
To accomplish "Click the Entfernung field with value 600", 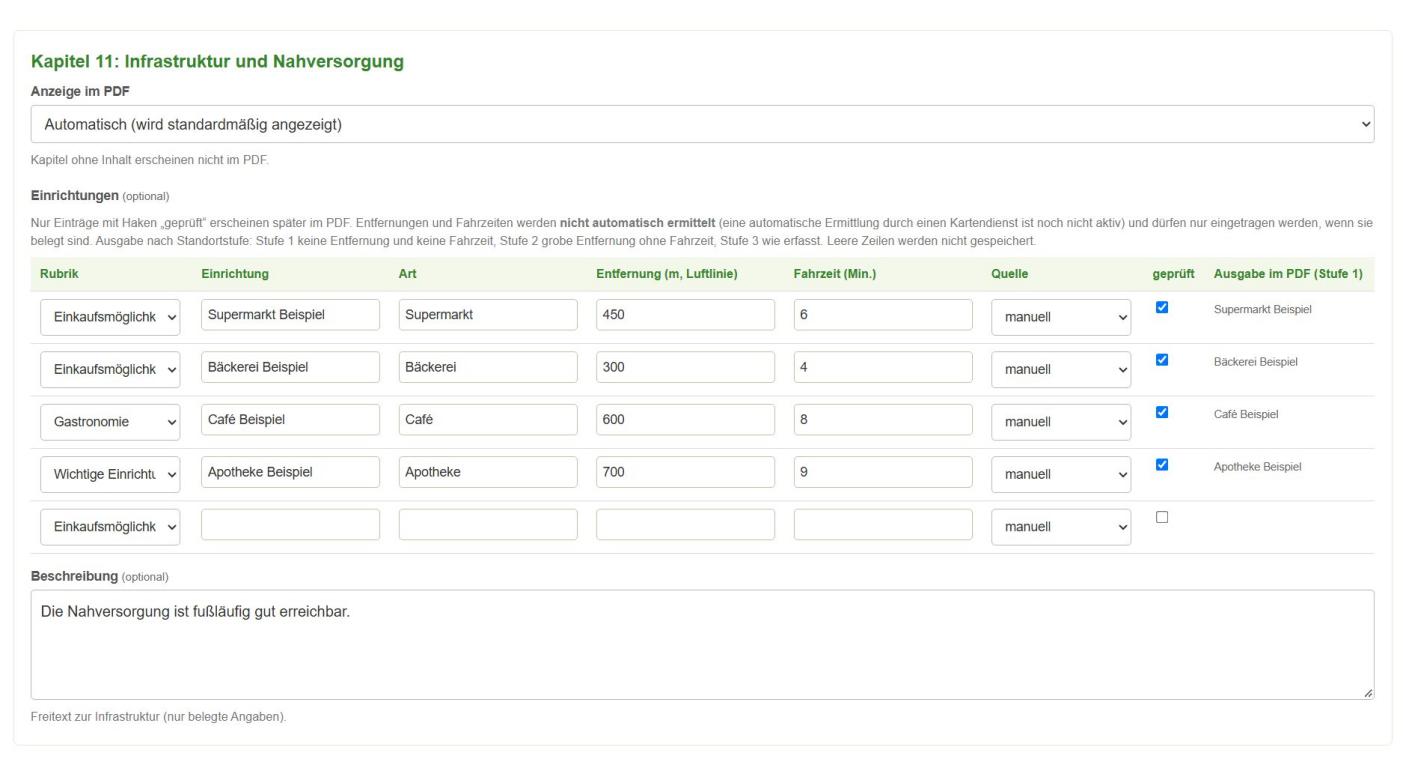I will (685, 420).
